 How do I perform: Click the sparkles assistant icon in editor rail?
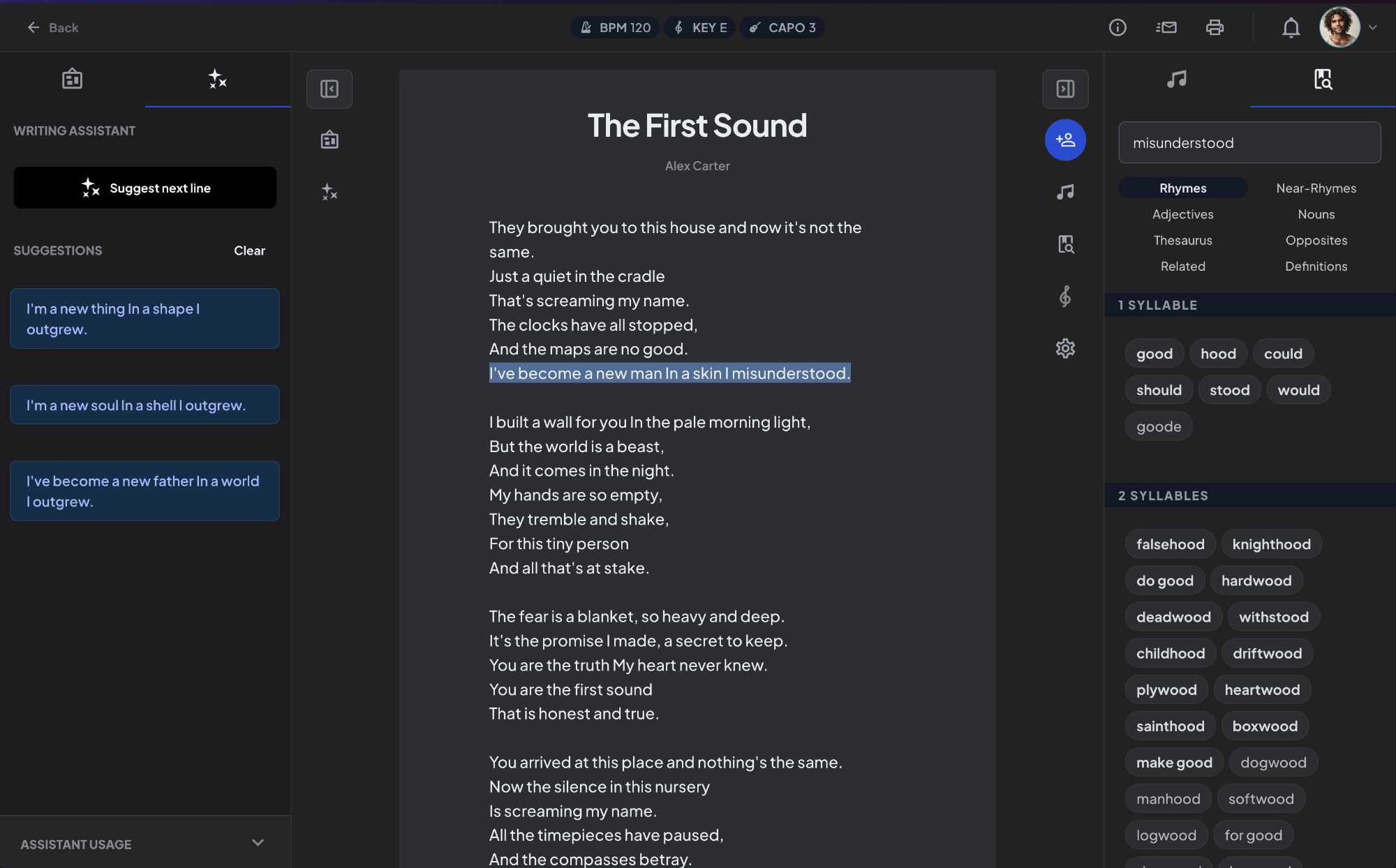329,192
